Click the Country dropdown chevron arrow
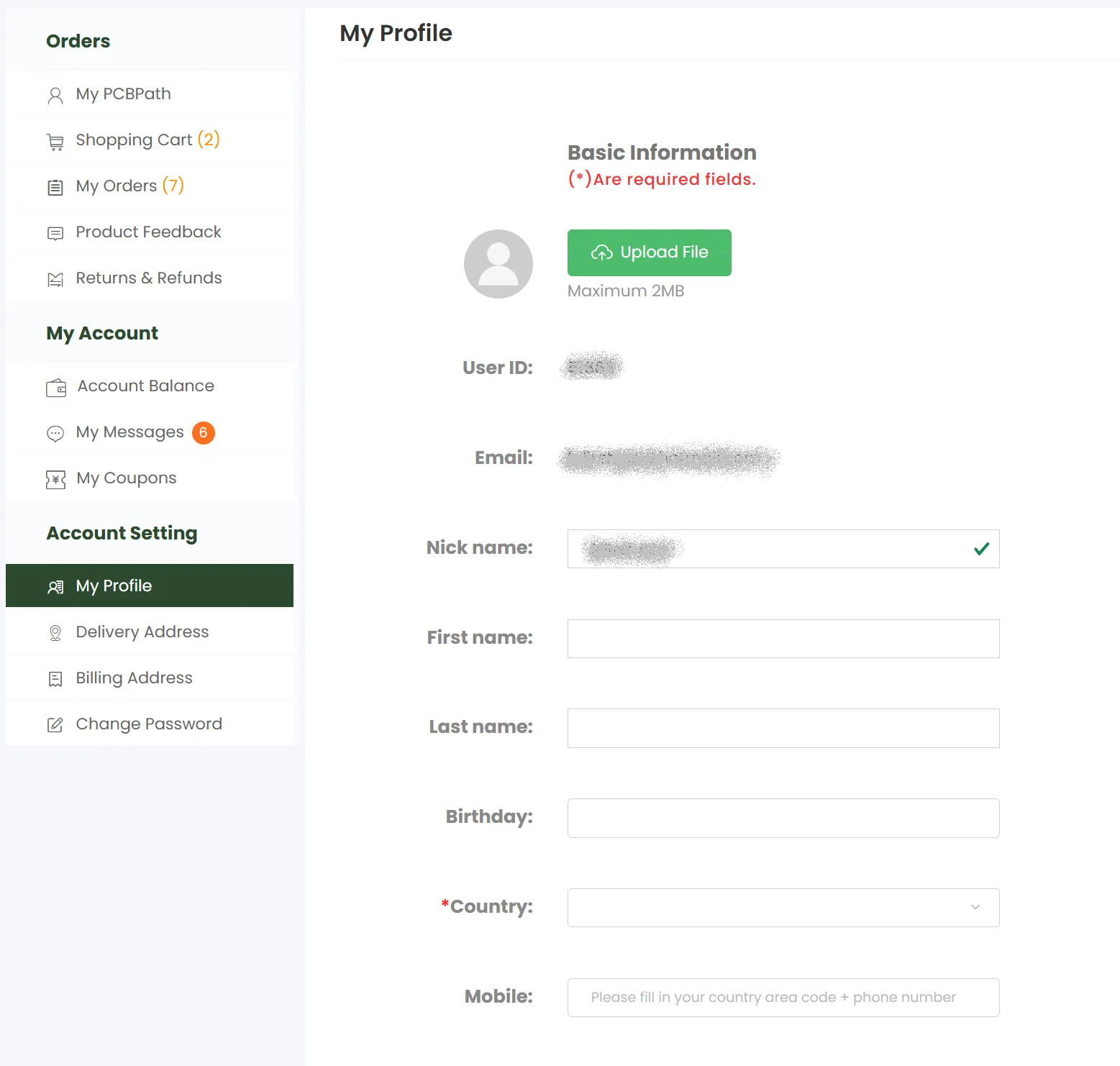This screenshot has width=1120, height=1066. (x=975, y=907)
